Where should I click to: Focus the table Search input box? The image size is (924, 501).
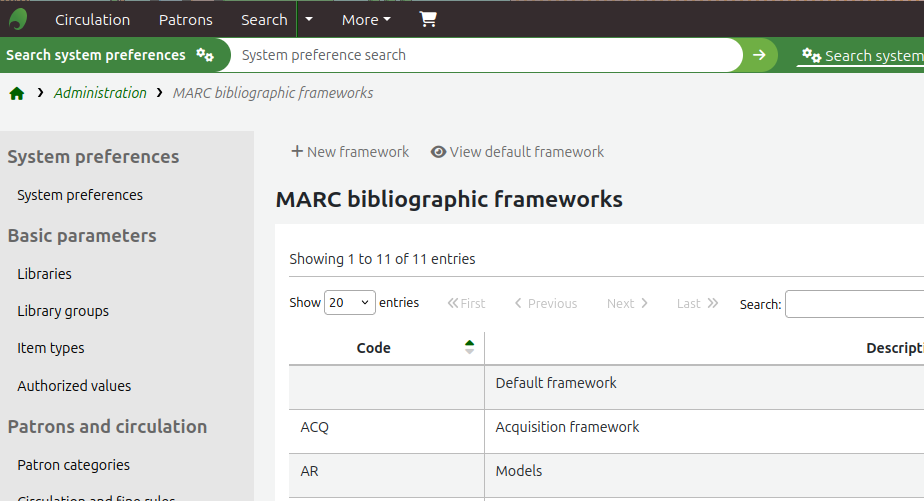coord(853,304)
